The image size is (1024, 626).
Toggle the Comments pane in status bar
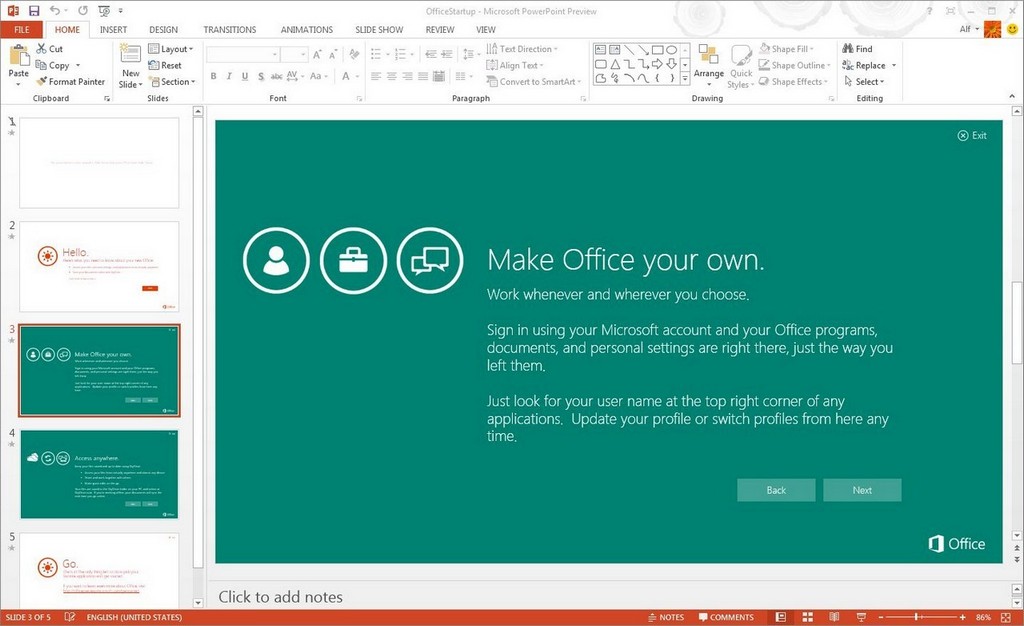click(726, 617)
